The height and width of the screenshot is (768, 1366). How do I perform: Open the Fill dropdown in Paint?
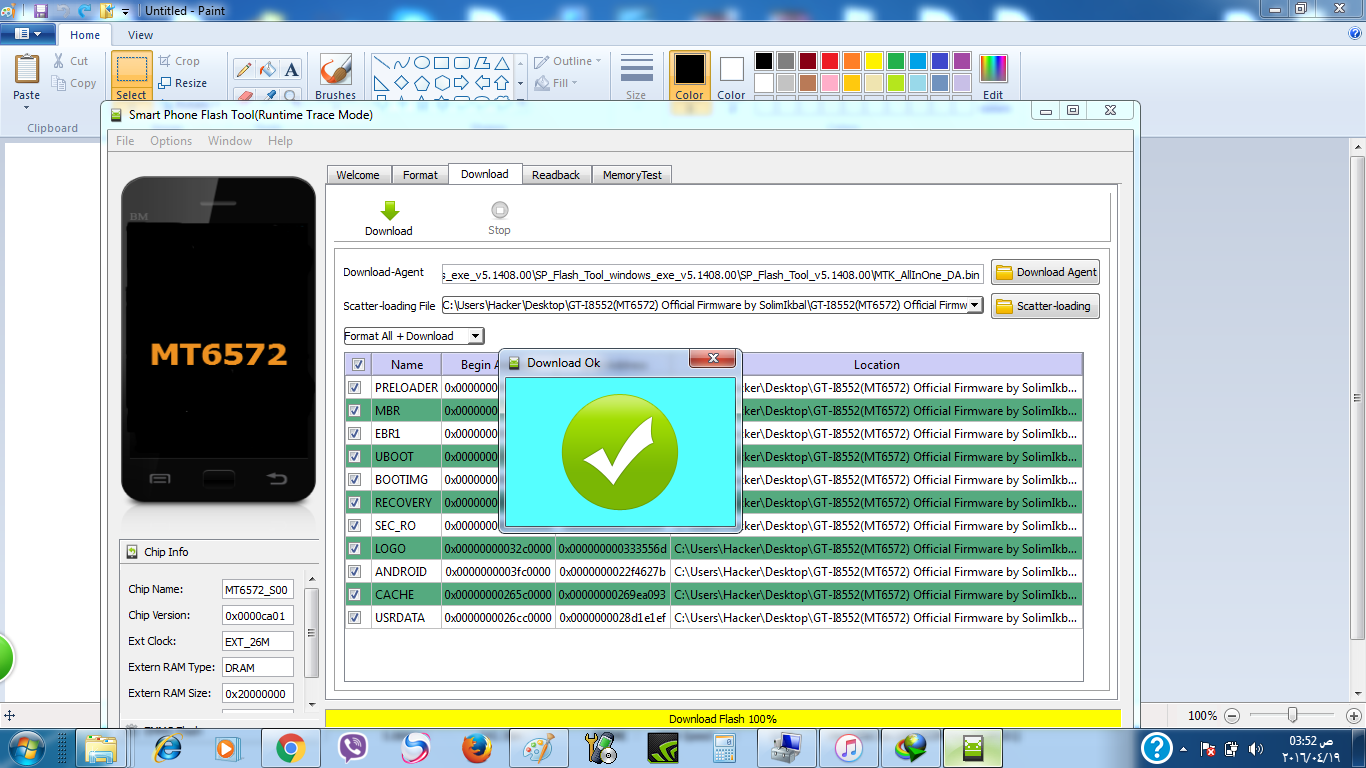coord(556,83)
